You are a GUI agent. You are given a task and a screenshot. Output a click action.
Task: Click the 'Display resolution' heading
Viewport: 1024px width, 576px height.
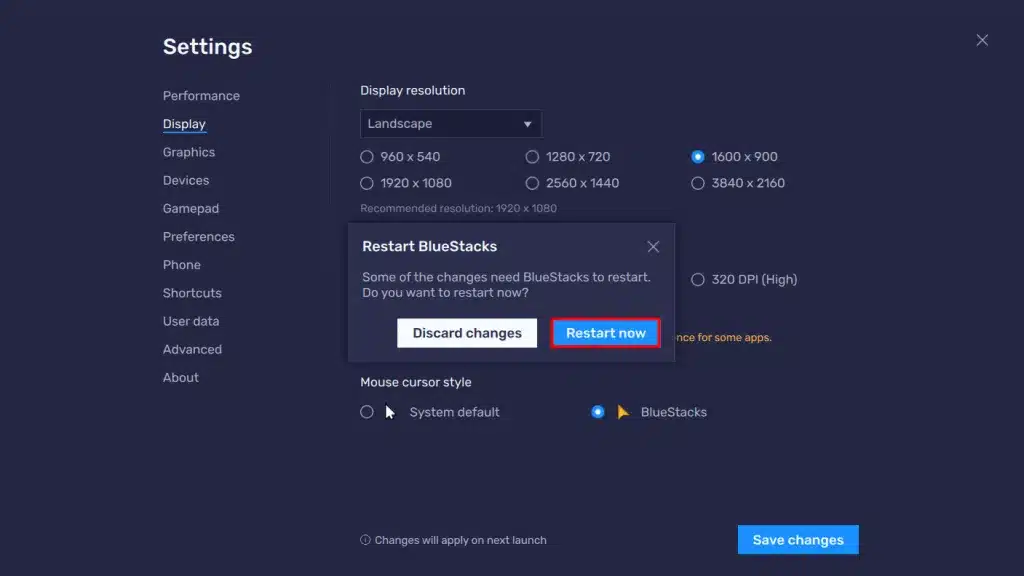pyautogui.click(x=413, y=91)
